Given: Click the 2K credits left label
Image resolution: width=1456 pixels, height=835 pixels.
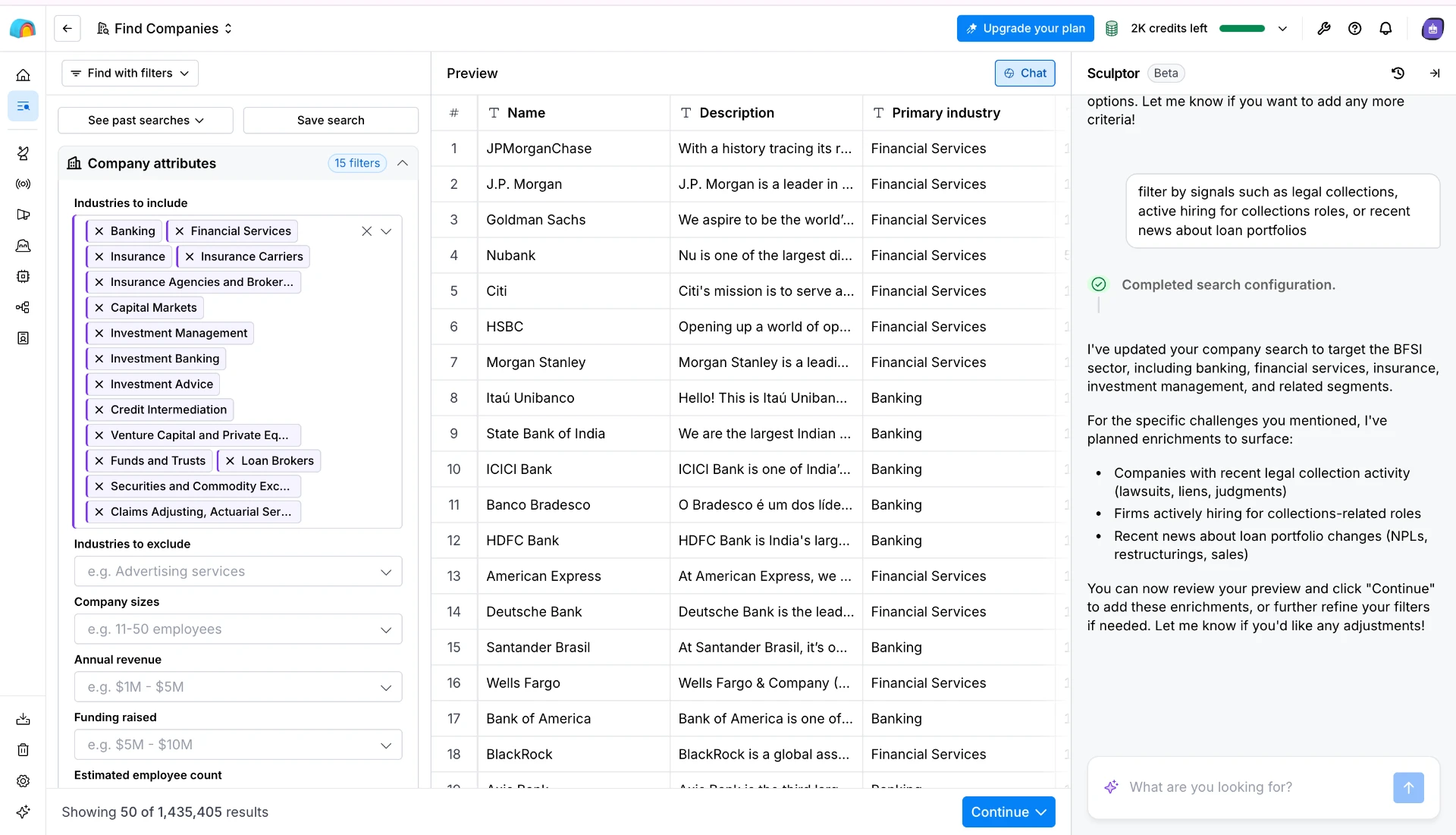Looking at the screenshot, I should pyautogui.click(x=1169, y=29).
